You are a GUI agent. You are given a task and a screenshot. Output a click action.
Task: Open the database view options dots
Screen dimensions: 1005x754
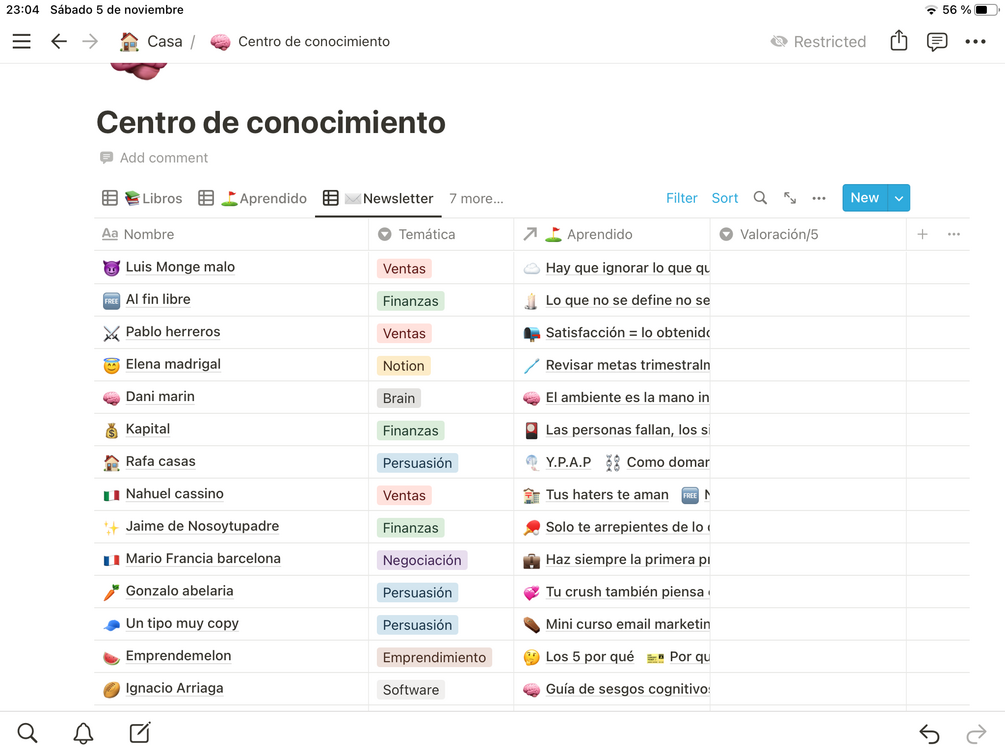(818, 199)
